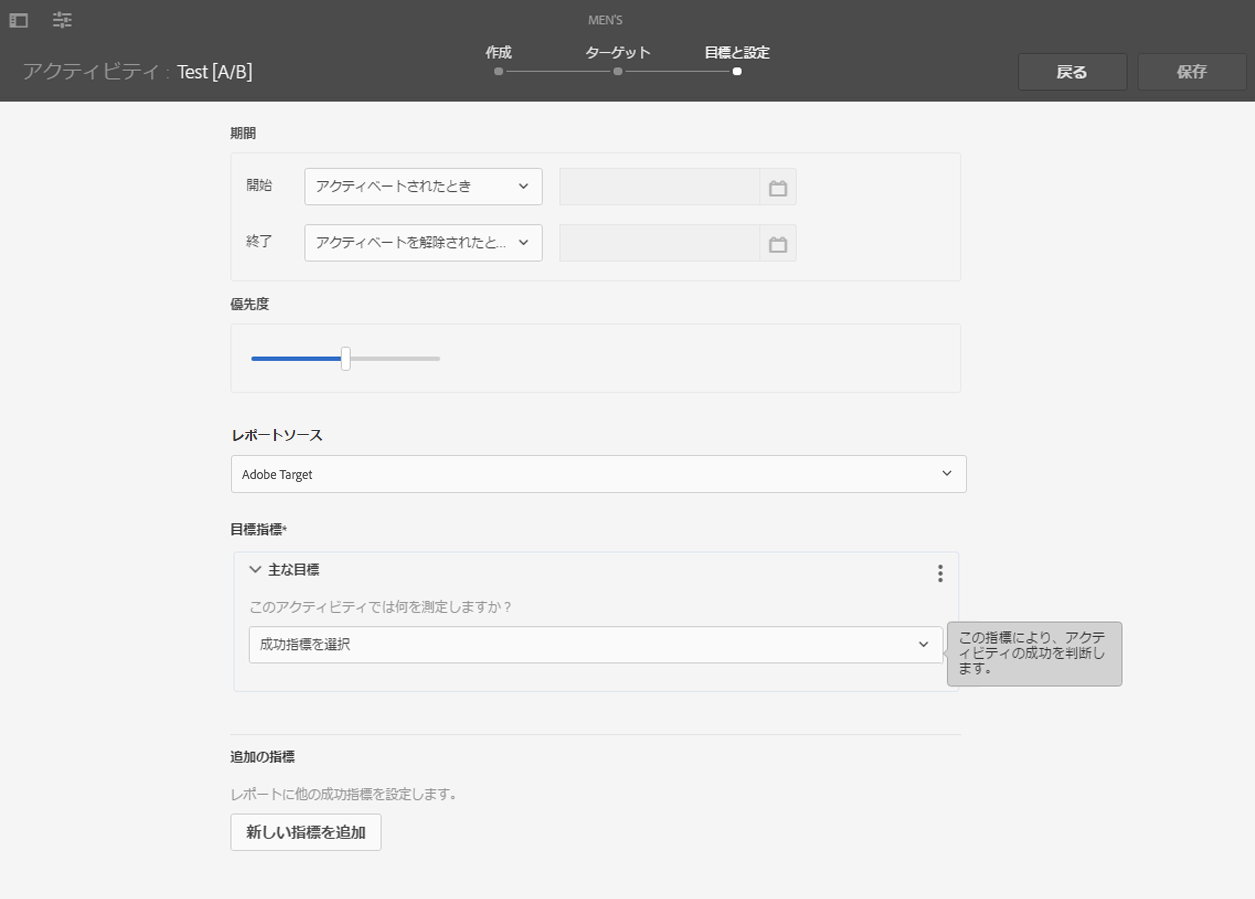Click the MEN'S header text
The width and height of the screenshot is (1255, 899).
tap(606, 20)
